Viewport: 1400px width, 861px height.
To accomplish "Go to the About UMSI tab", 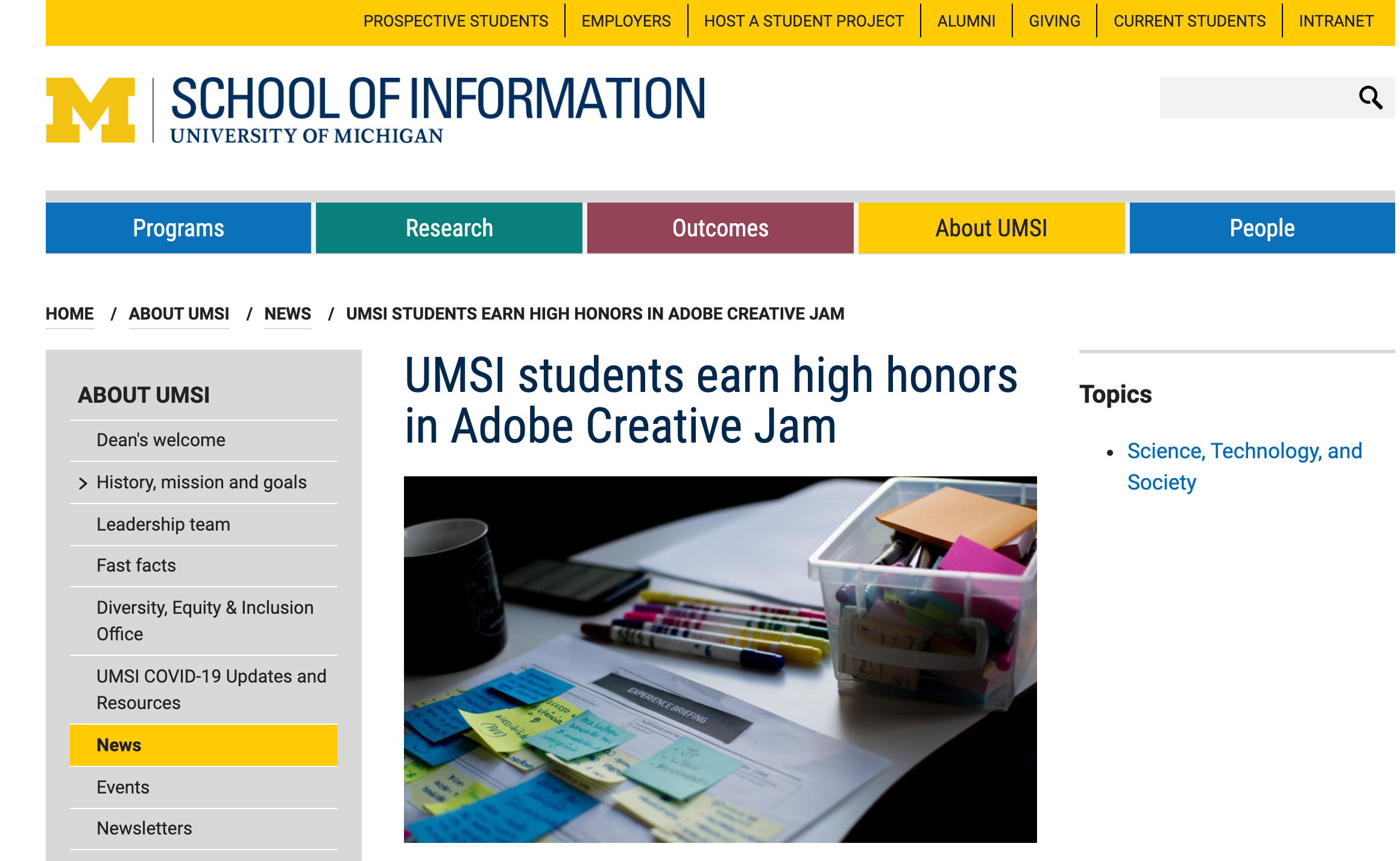I will [x=991, y=228].
